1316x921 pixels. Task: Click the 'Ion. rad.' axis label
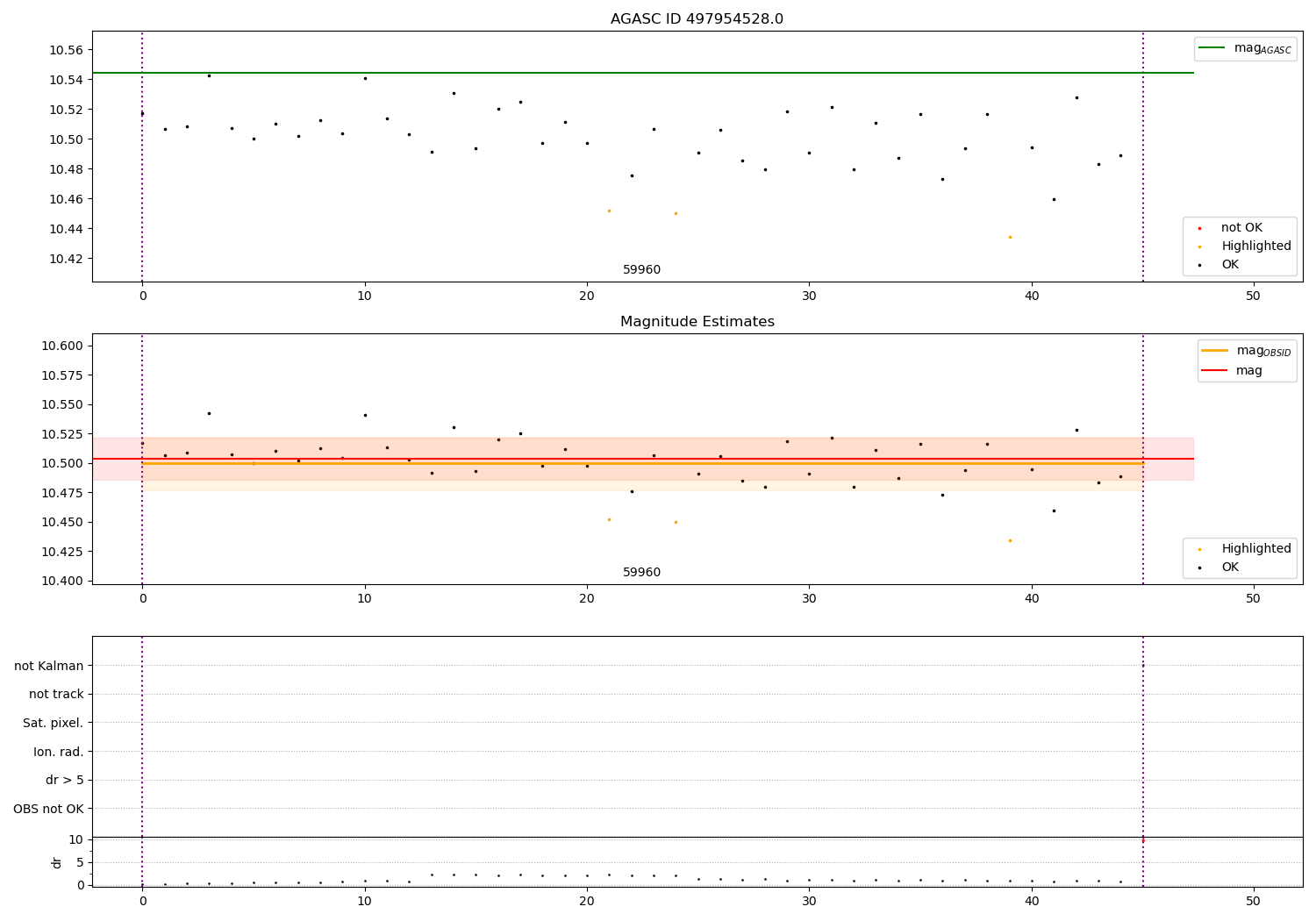tap(59, 753)
